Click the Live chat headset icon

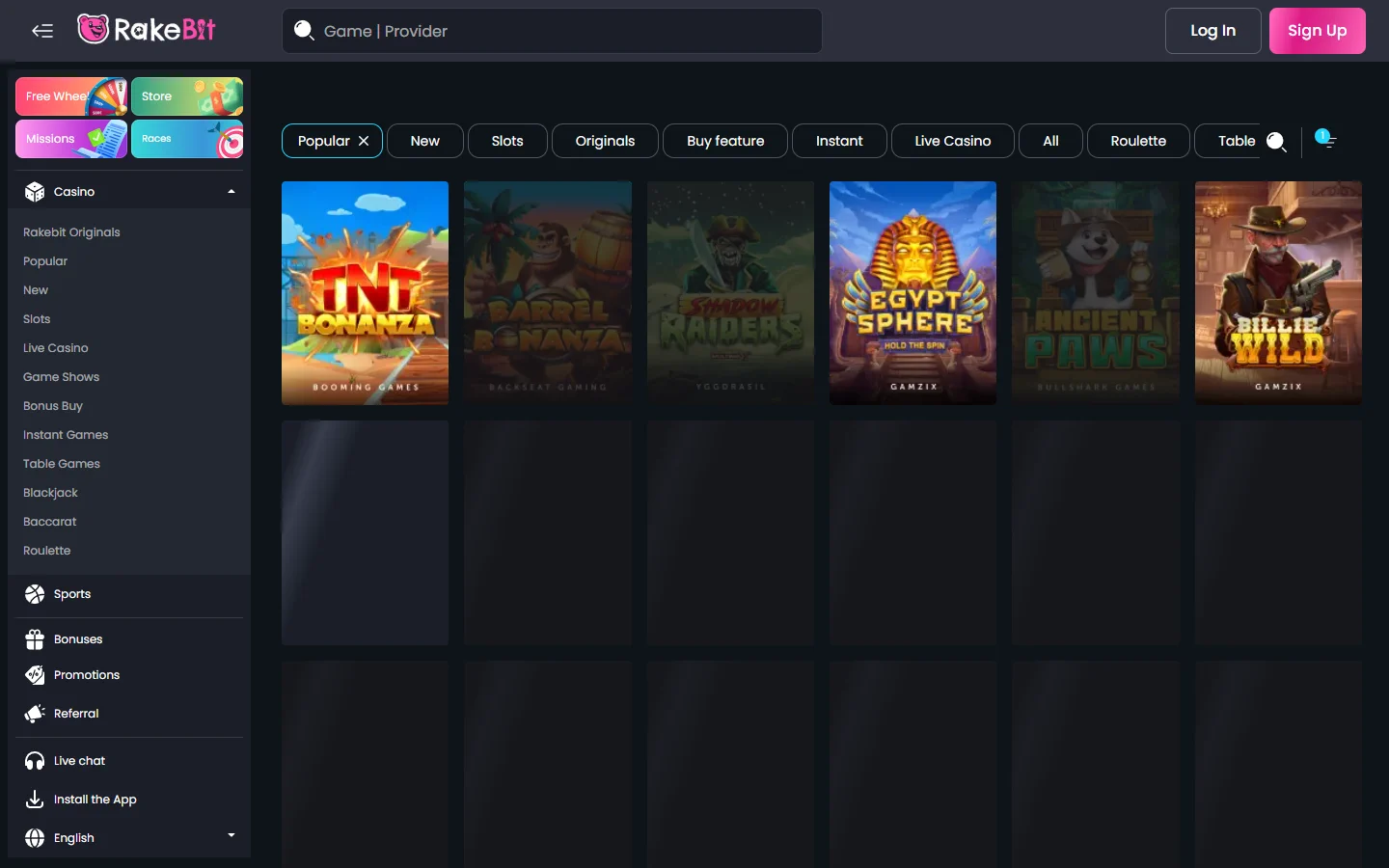click(x=35, y=761)
